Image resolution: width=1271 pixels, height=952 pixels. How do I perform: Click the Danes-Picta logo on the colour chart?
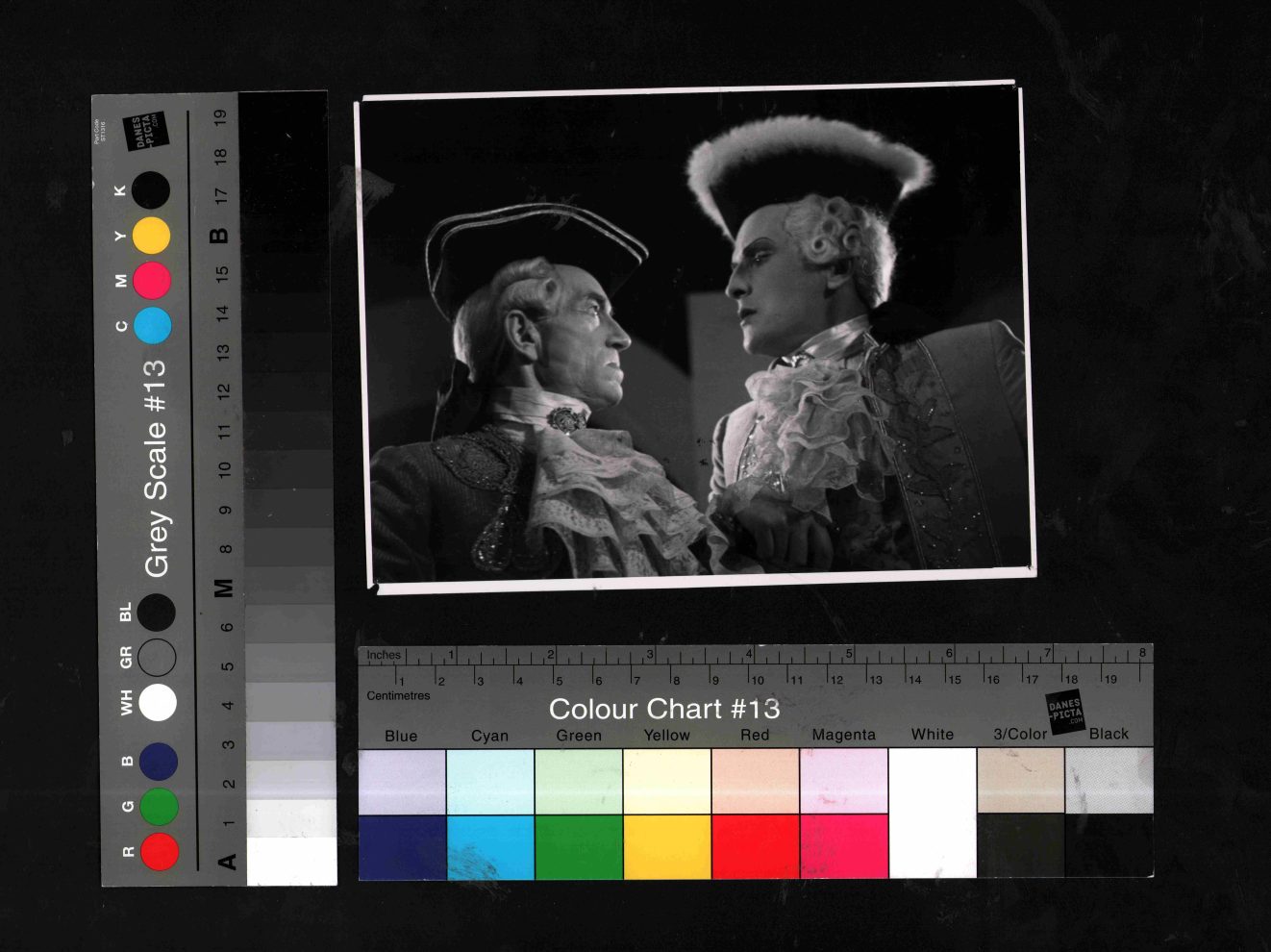coord(1065,713)
